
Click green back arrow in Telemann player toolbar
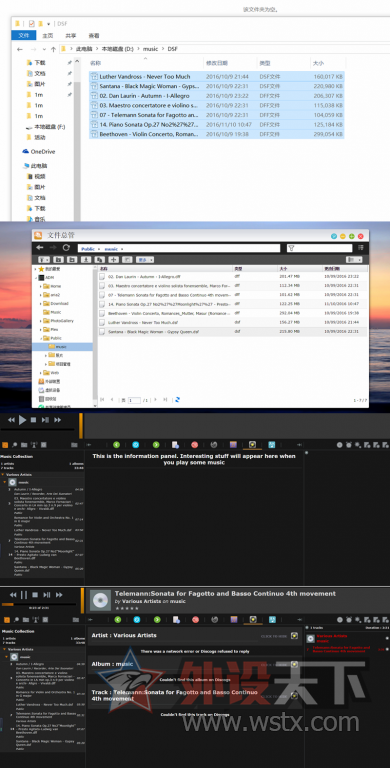click(x=118, y=620)
